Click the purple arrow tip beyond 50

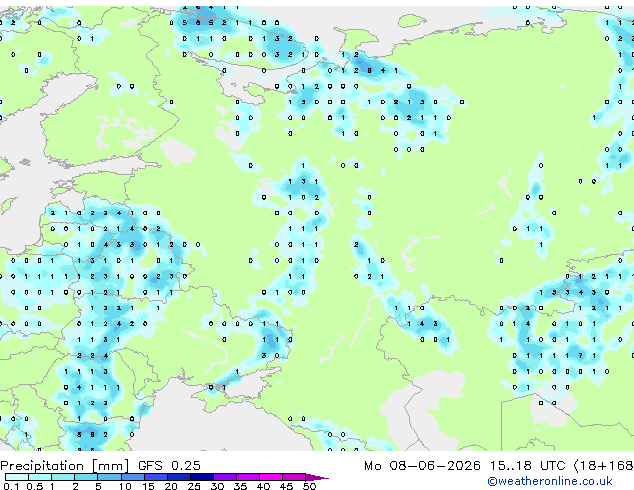click(317, 477)
